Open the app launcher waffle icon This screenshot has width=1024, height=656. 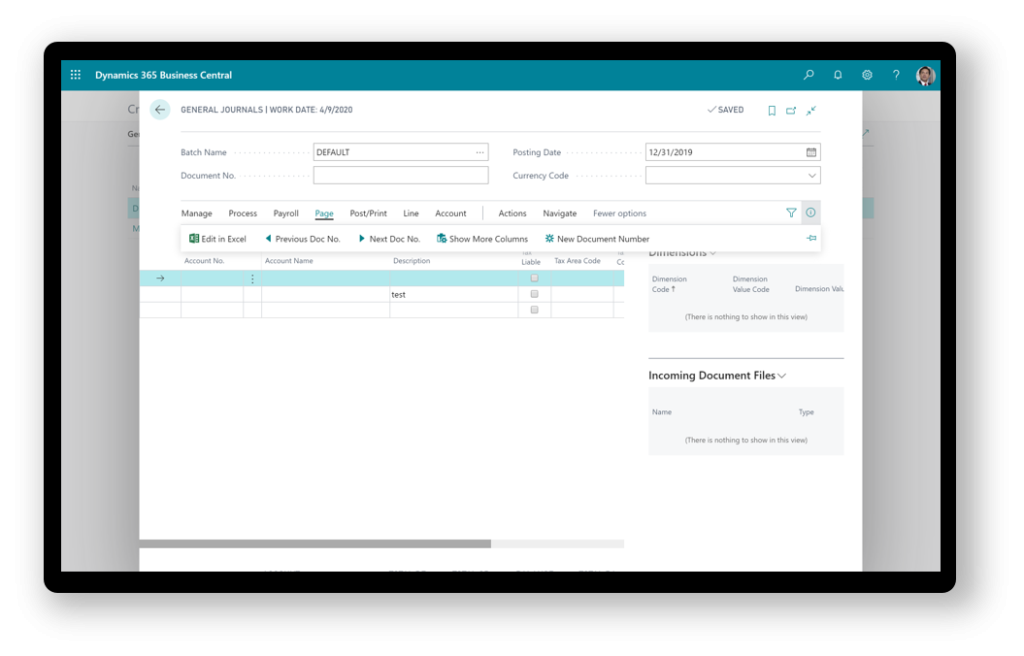[76, 75]
